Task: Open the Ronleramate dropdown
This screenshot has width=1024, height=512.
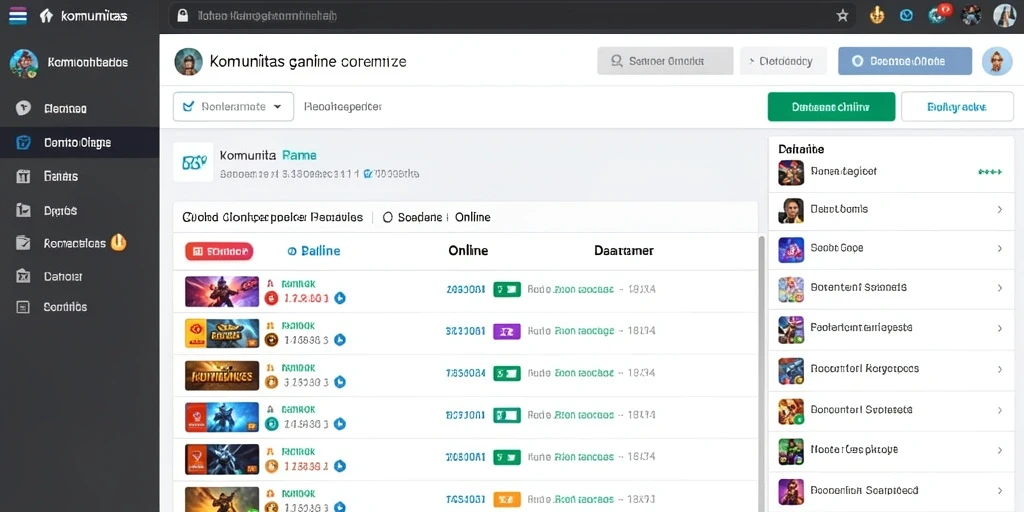Action: 233,106
